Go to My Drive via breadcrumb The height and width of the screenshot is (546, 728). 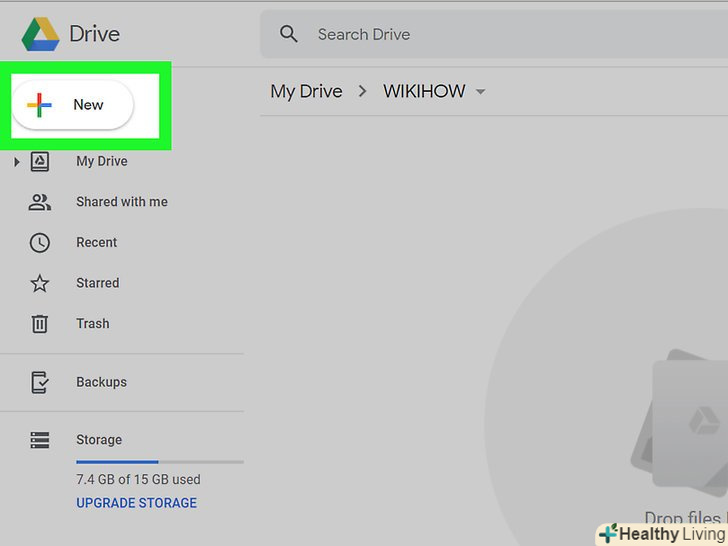point(306,91)
